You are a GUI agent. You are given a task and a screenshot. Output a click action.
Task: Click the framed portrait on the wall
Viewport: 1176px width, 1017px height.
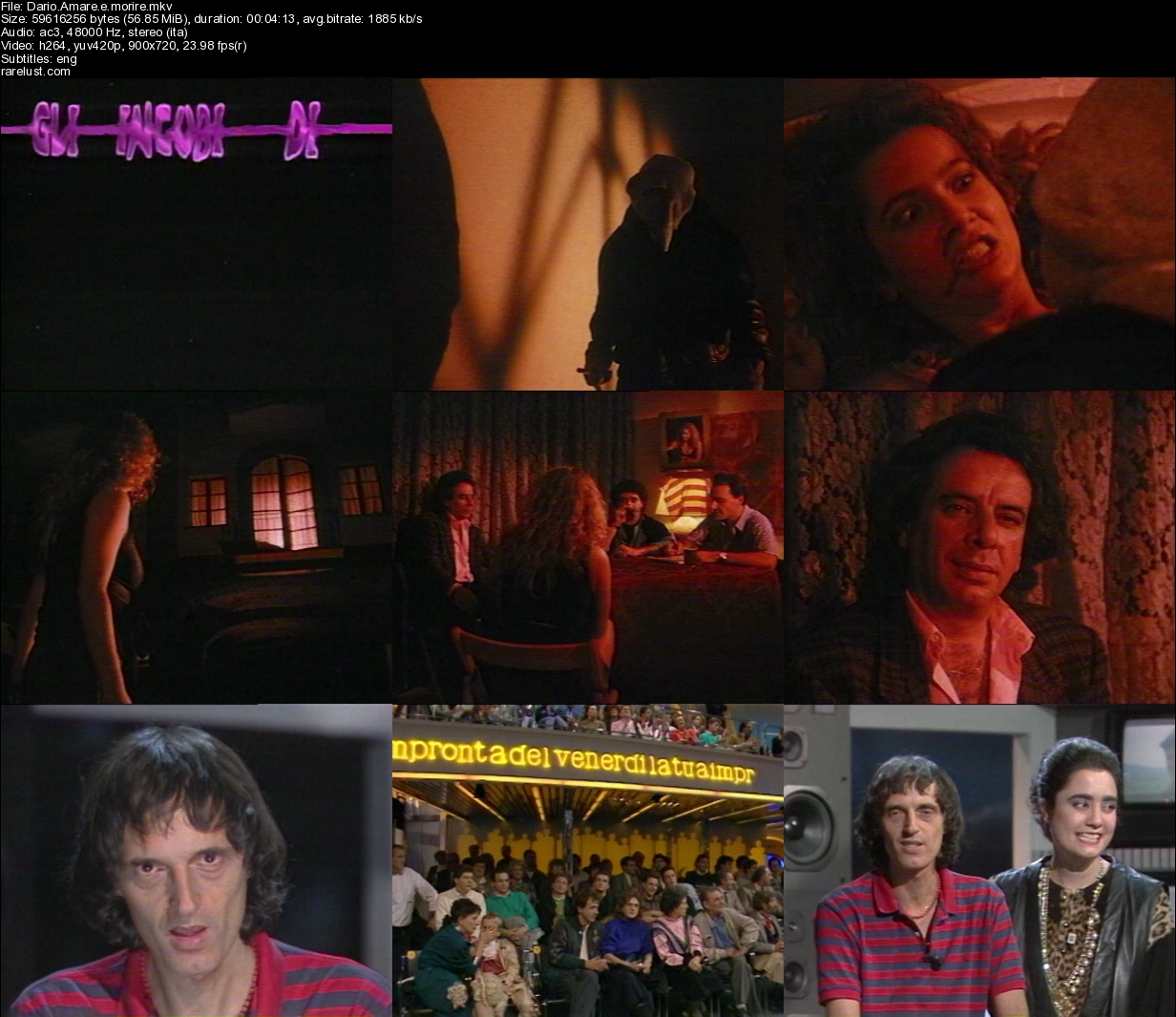pos(684,443)
